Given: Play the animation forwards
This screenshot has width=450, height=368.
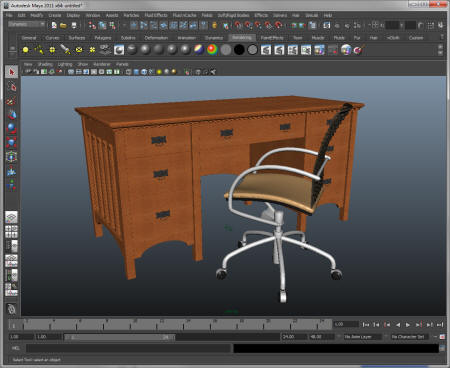Looking at the screenshot, I should click(x=408, y=324).
